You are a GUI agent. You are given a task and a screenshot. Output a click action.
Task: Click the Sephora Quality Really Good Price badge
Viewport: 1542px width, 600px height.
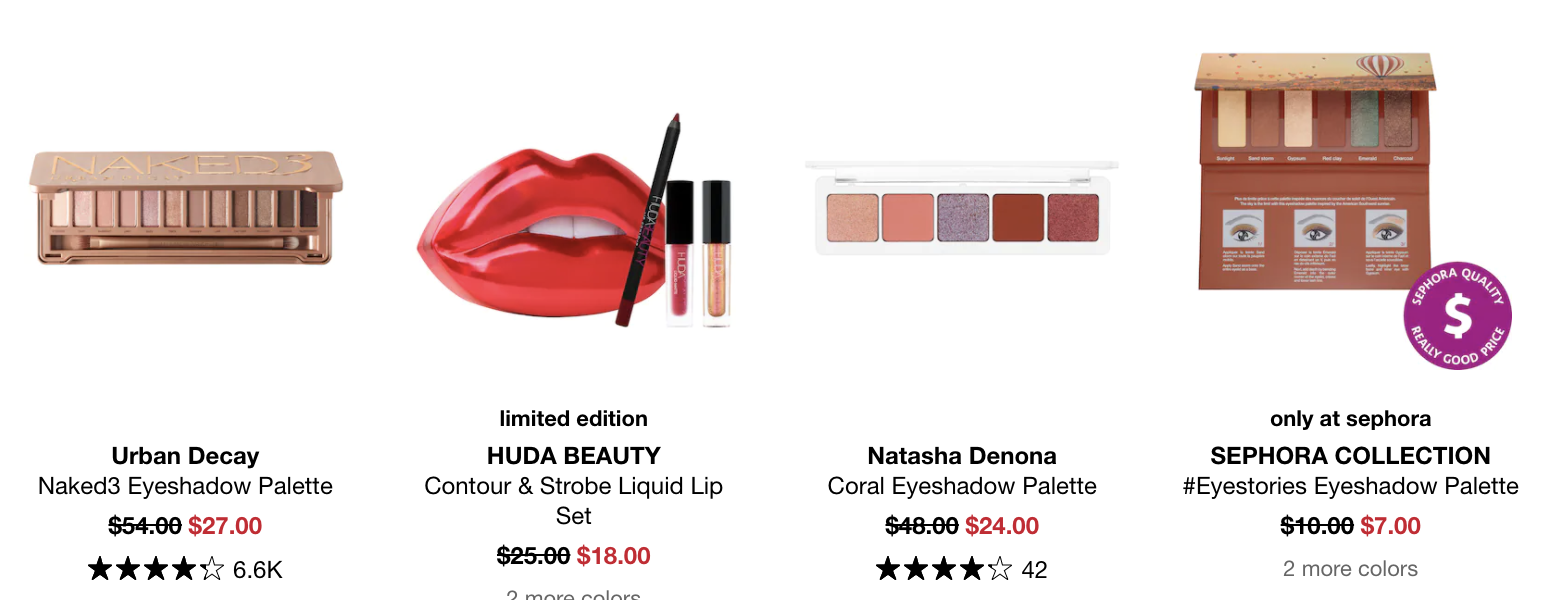tap(1458, 316)
